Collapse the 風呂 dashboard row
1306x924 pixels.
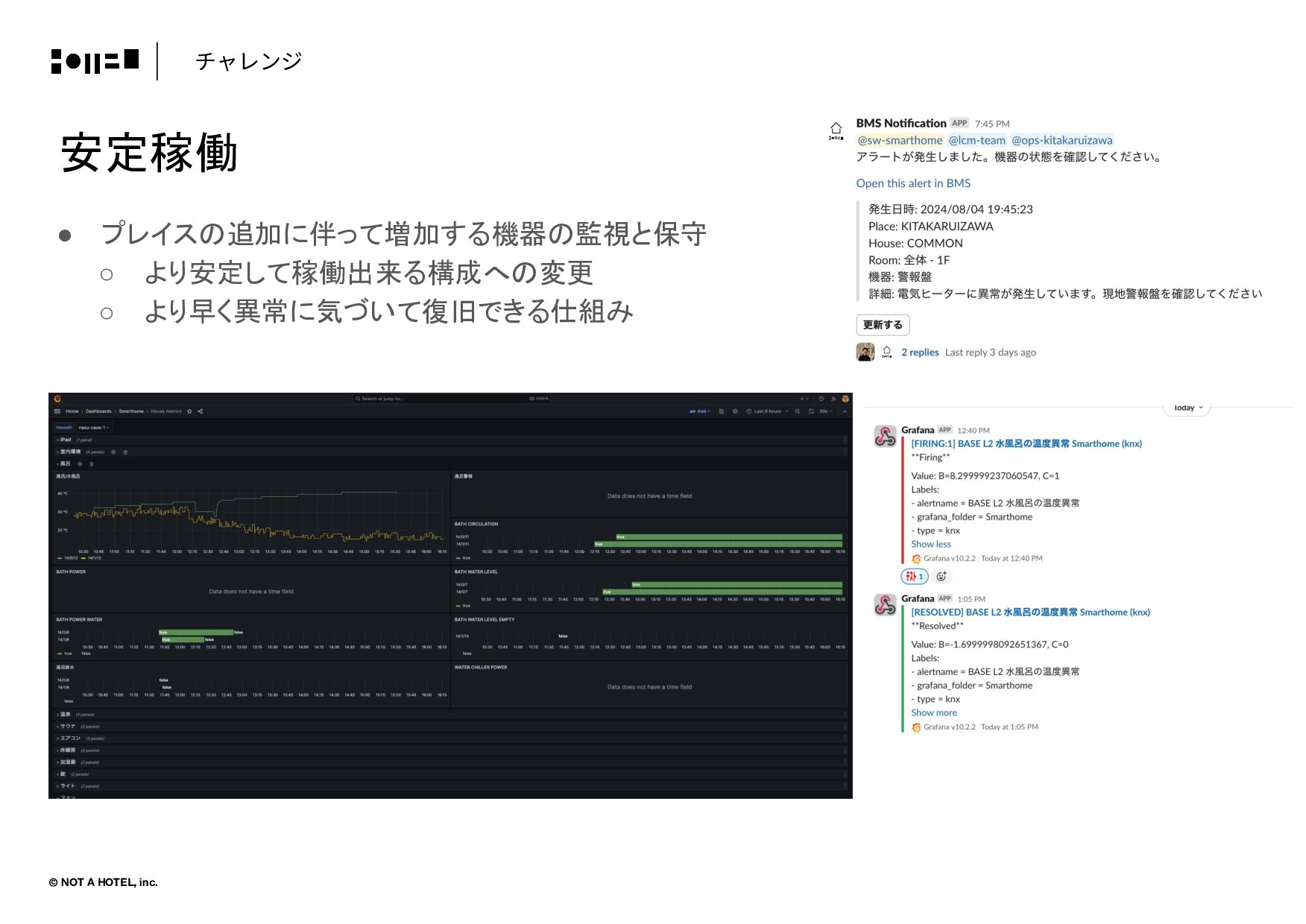click(x=64, y=463)
